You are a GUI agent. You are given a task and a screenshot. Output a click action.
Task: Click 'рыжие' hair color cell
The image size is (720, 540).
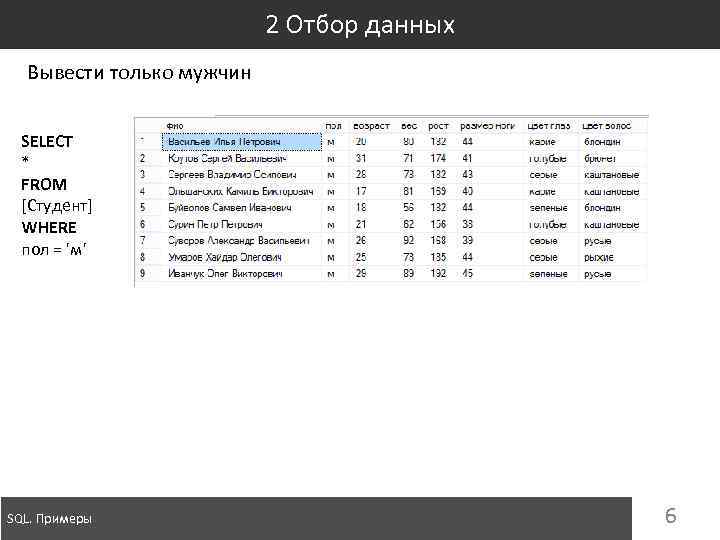click(599, 257)
